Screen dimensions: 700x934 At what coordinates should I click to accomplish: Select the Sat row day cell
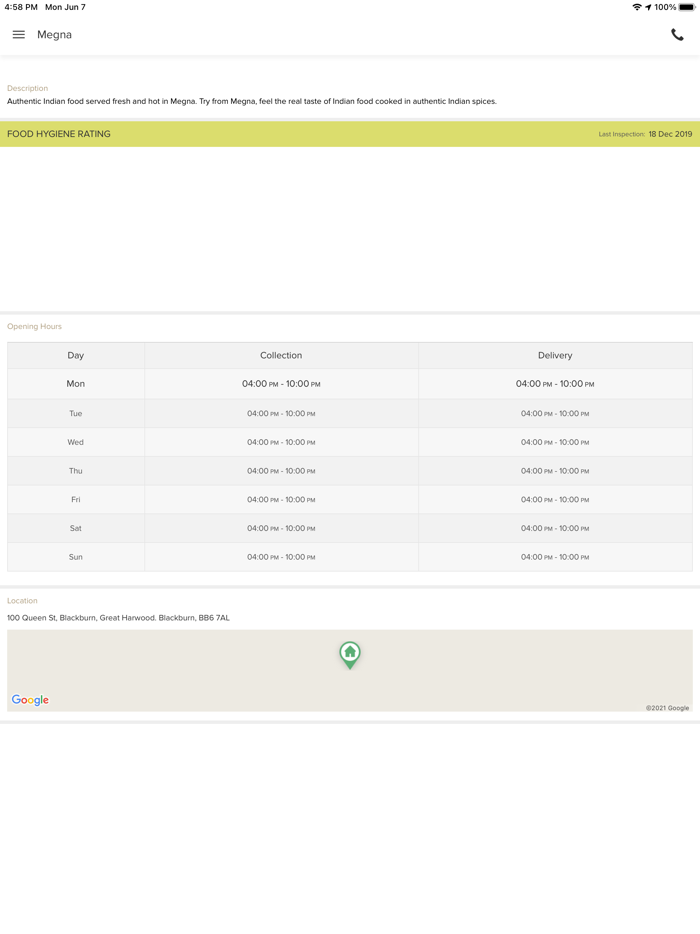tap(76, 528)
